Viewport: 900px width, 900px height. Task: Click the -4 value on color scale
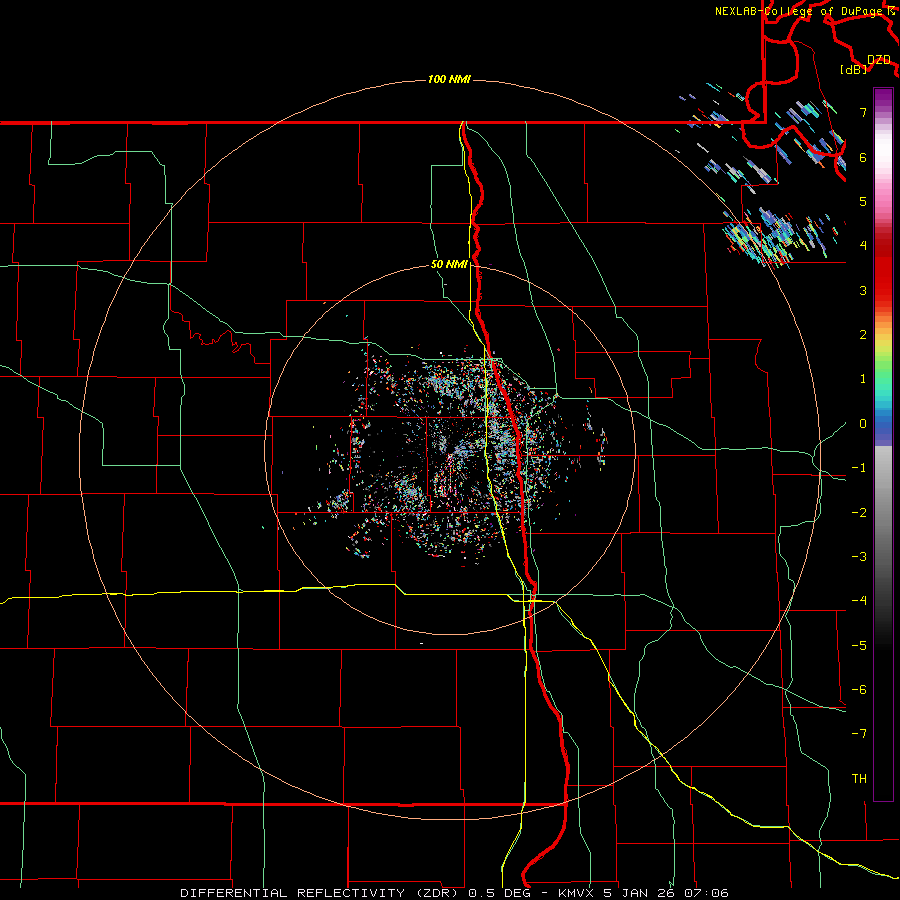859,601
